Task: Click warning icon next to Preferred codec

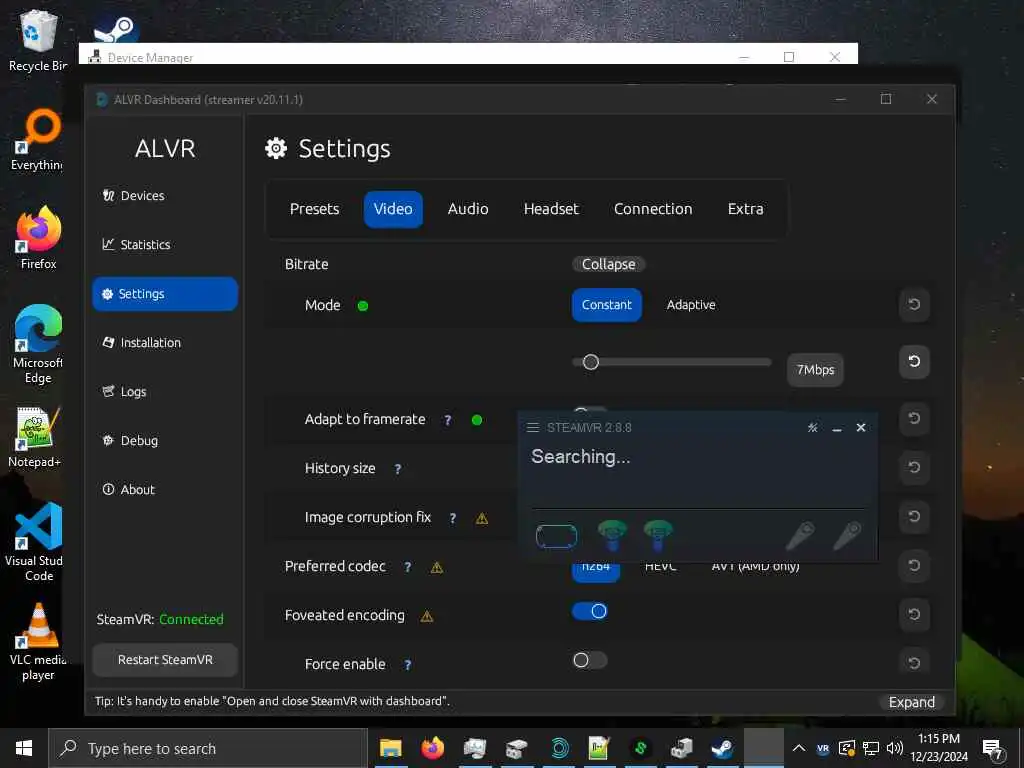Action: [437, 568]
